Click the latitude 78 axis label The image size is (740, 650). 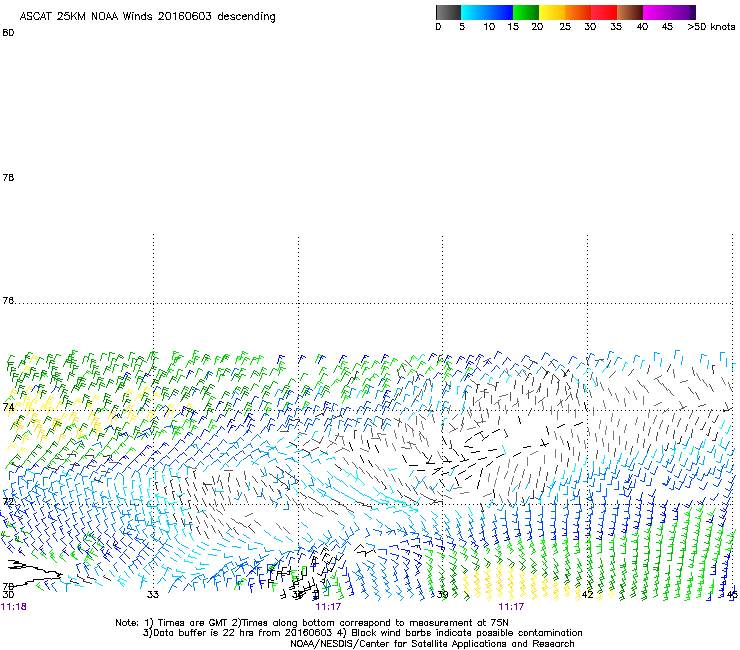pyautogui.click(x=8, y=177)
